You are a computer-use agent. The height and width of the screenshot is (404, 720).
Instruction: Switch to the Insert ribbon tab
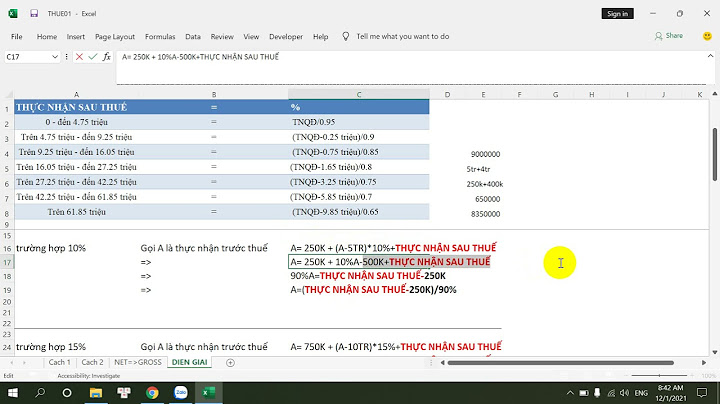[x=76, y=36]
